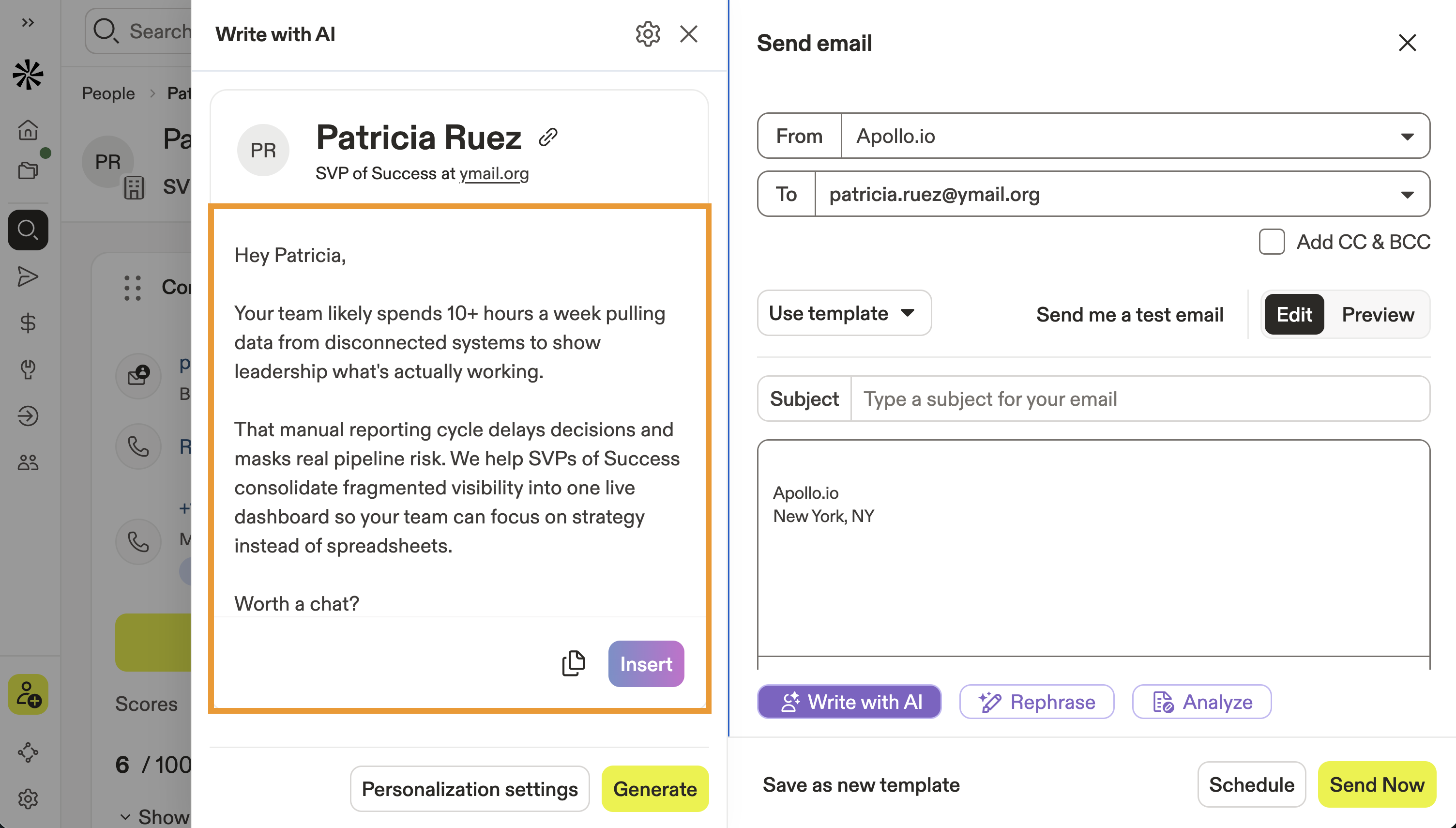The width and height of the screenshot is (1456, 828).
Task: Open sidebar settings gear at bottom
Action: [x=27, y=799]
